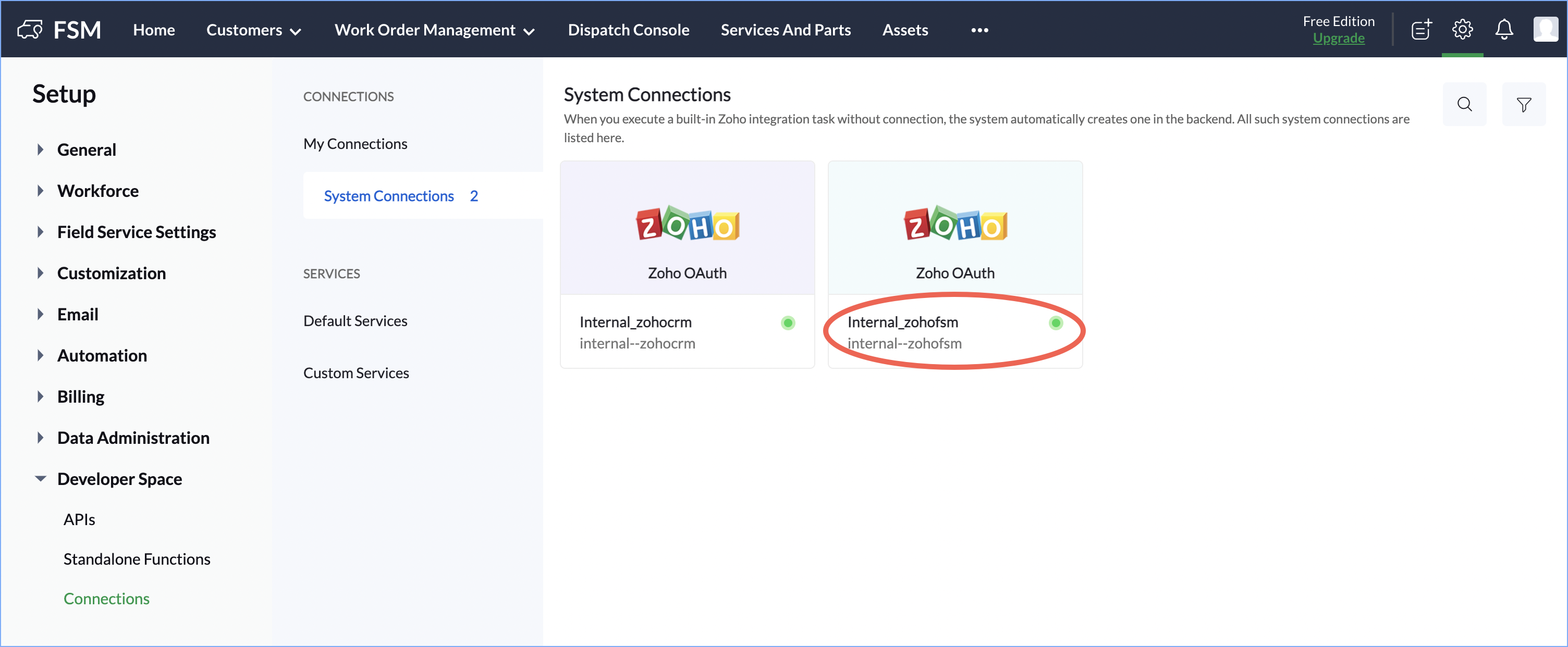
Task: Open My Connections page
Action: [355, 143]
